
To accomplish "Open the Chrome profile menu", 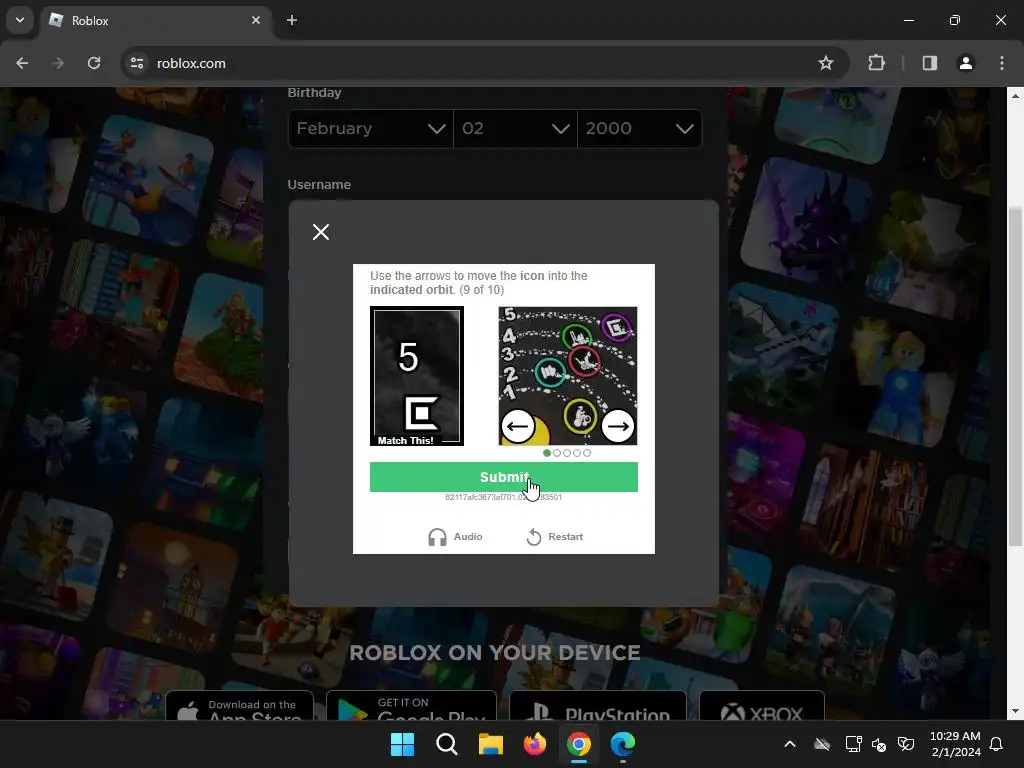I will (966, 63).
